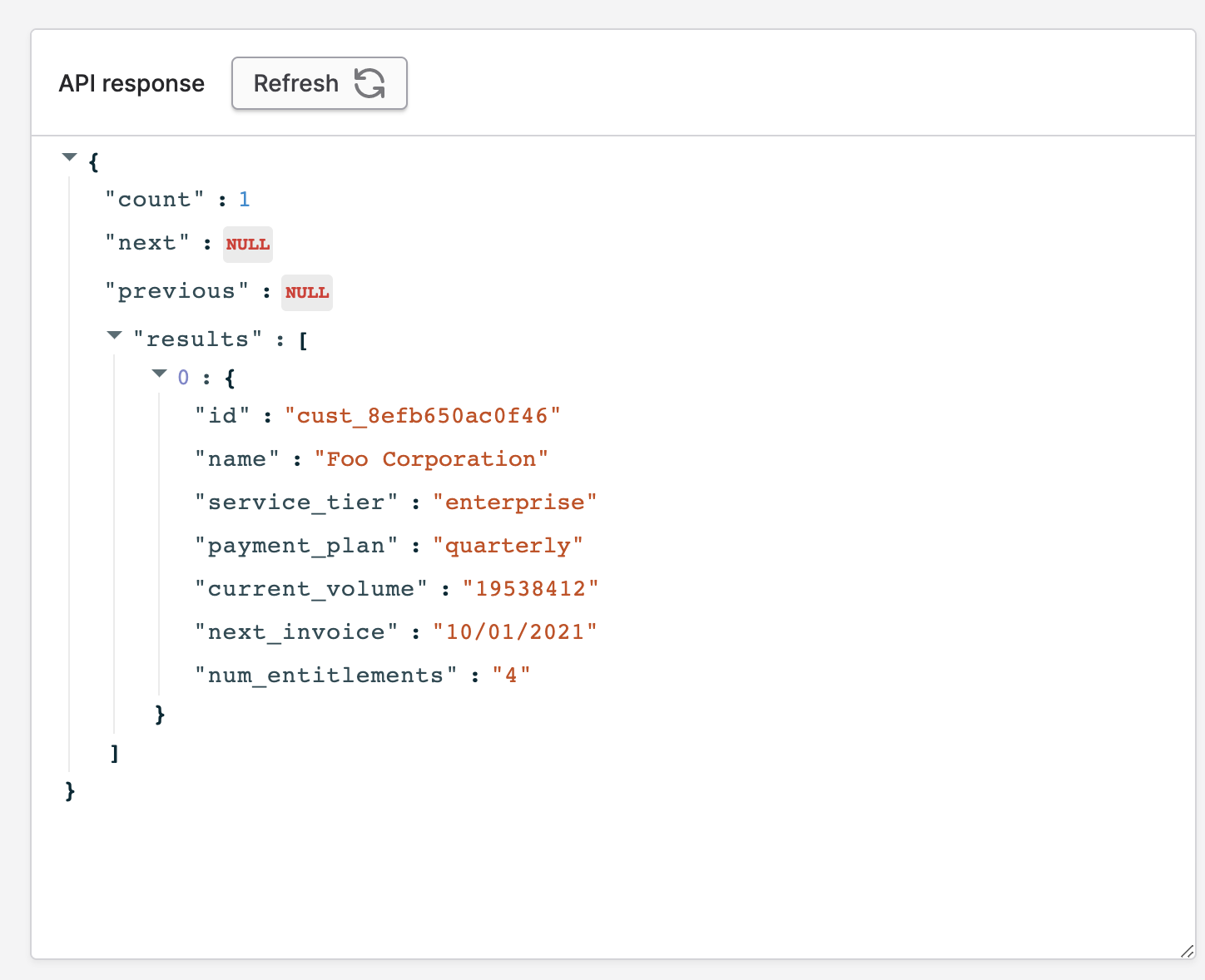Viewport: 1205px width, 980px height.
Task: Click the "service_tier" key
Action: pos(296,502)
